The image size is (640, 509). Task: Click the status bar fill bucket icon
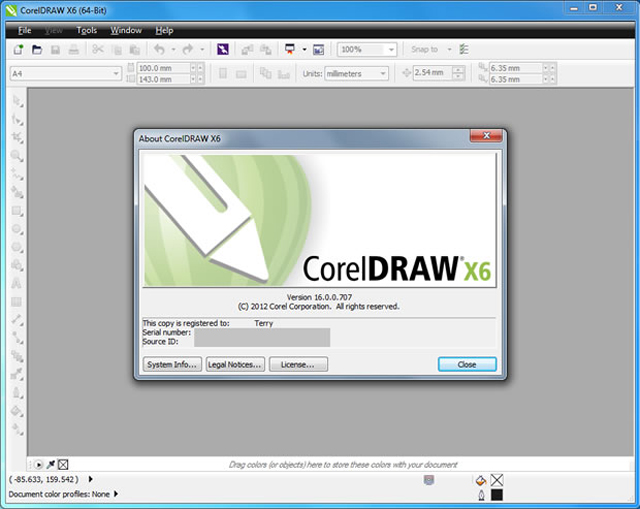tap(481, 480)
